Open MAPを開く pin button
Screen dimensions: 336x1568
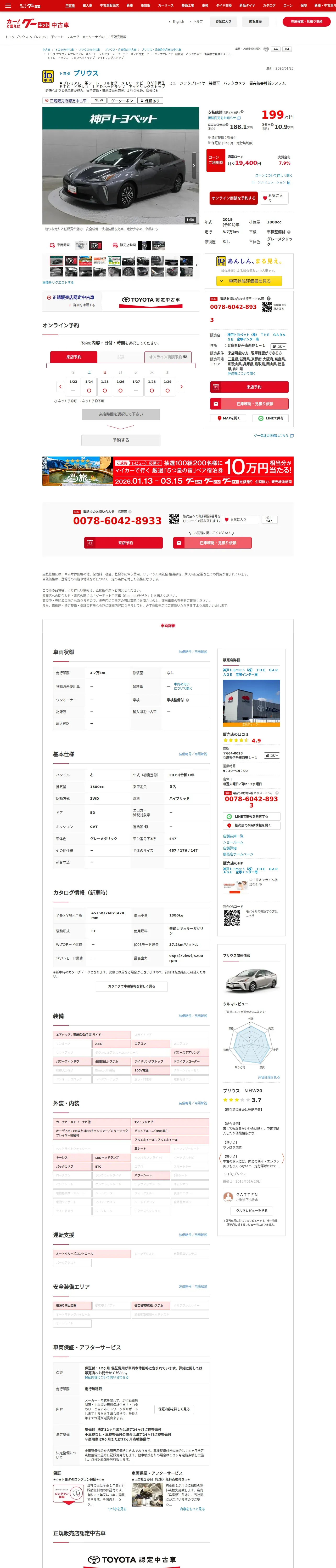coord(229,418)
